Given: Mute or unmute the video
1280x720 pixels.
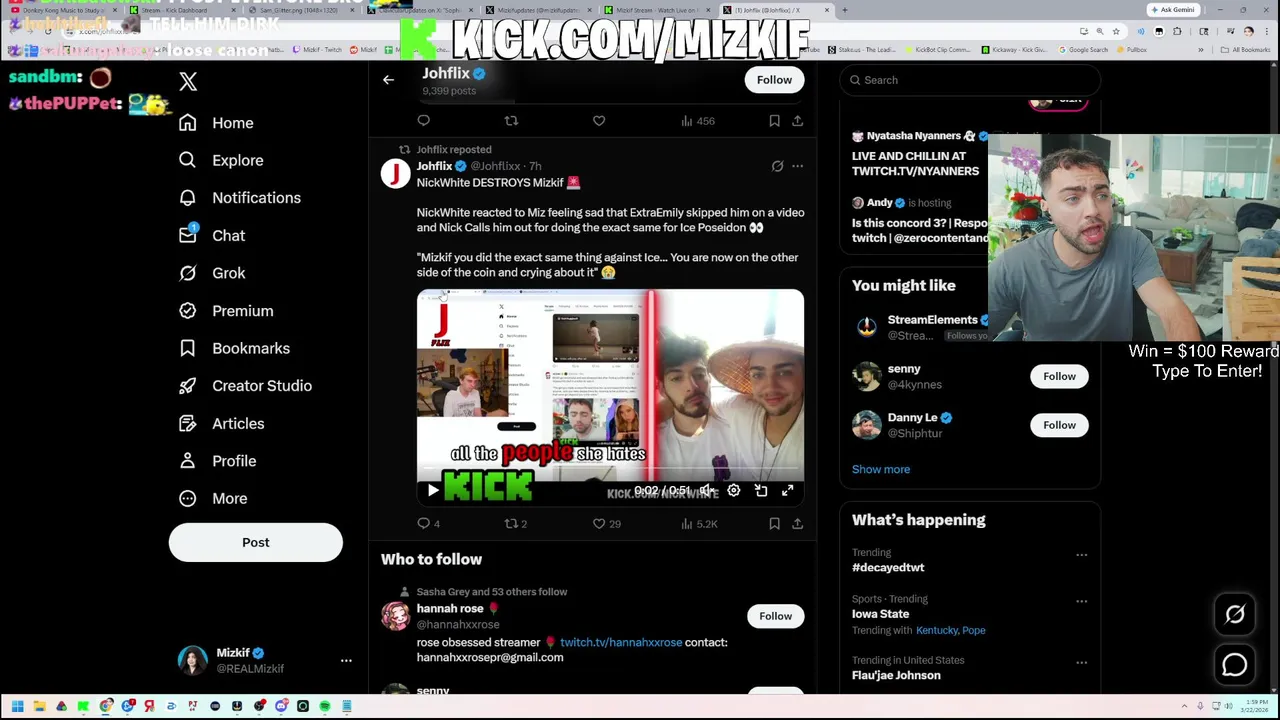Looking at the screenshot, I should point(706,491).
